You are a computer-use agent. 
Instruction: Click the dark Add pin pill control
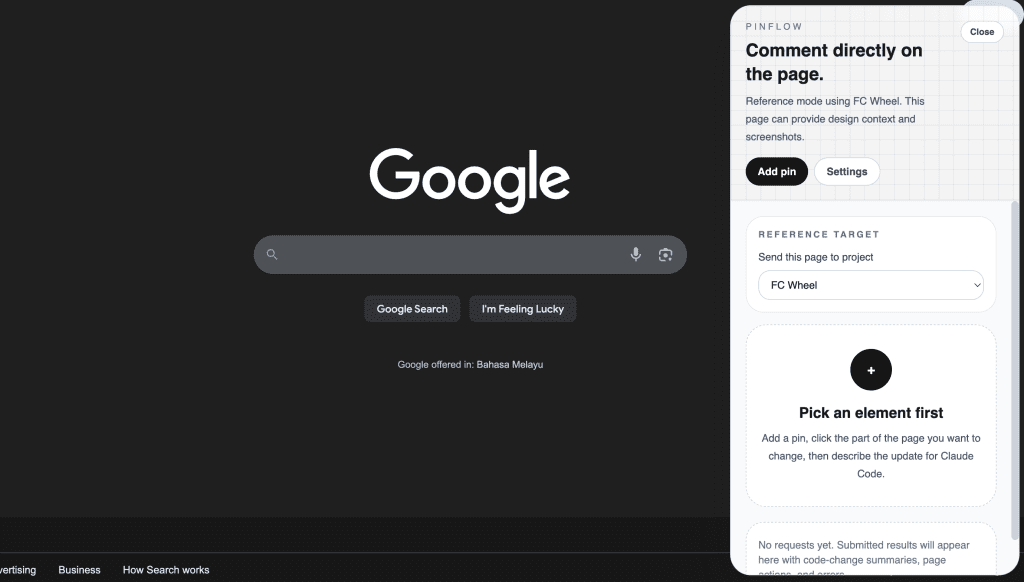pos(776,171)
